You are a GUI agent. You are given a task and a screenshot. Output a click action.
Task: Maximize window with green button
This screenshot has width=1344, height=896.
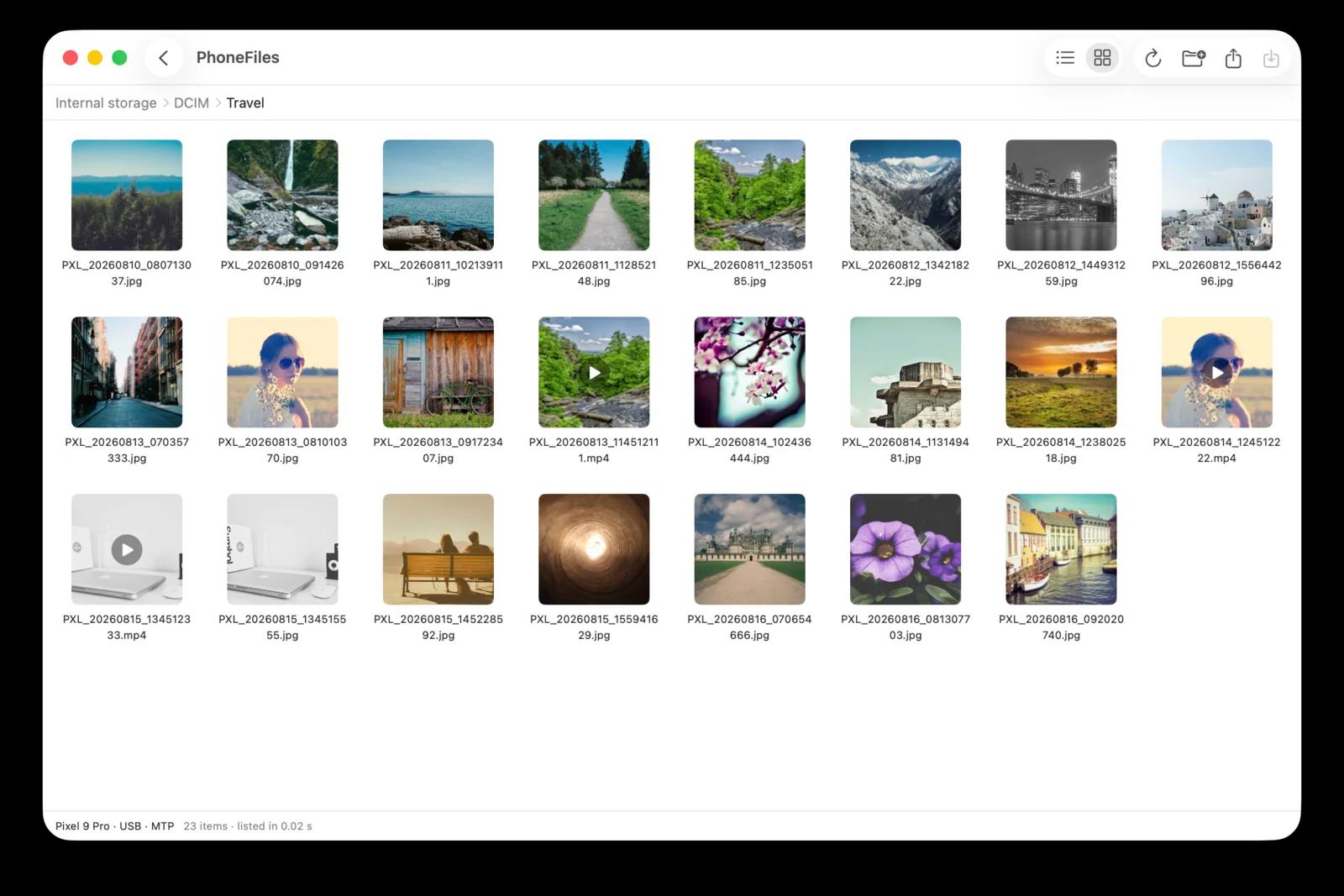tap(119, 57)
